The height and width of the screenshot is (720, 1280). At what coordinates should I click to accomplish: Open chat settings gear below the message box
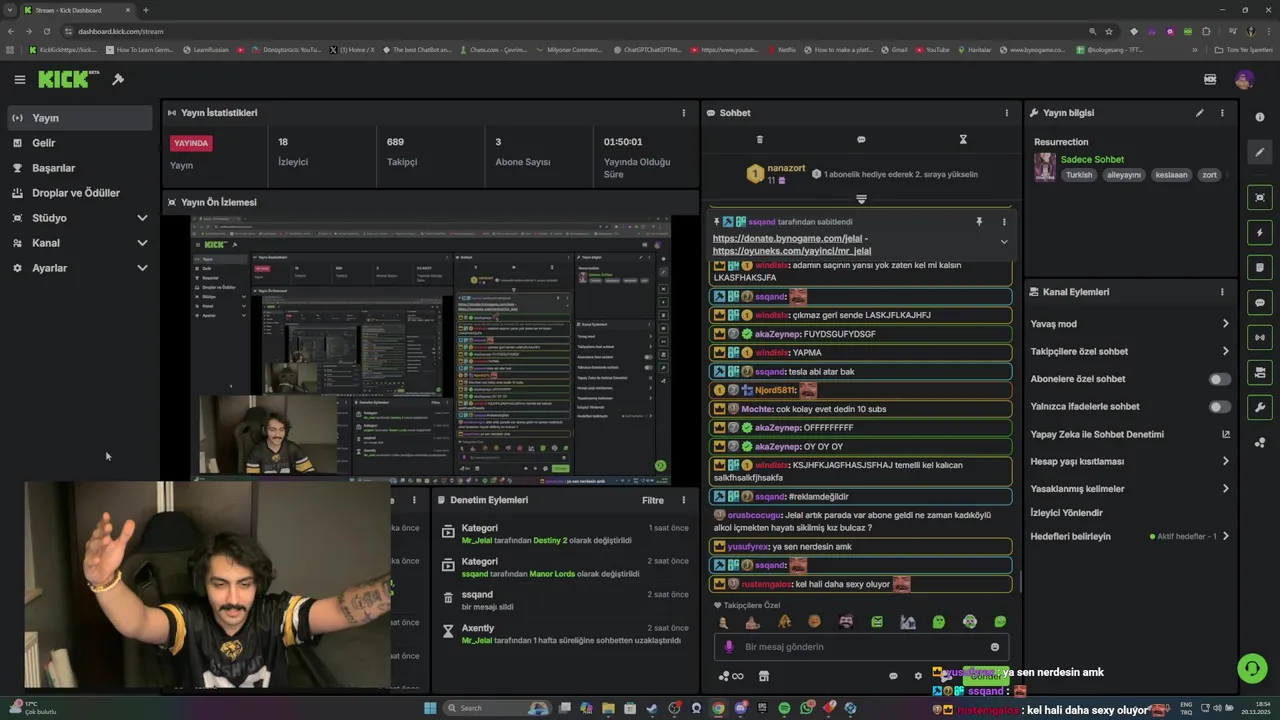pos(918,676)
